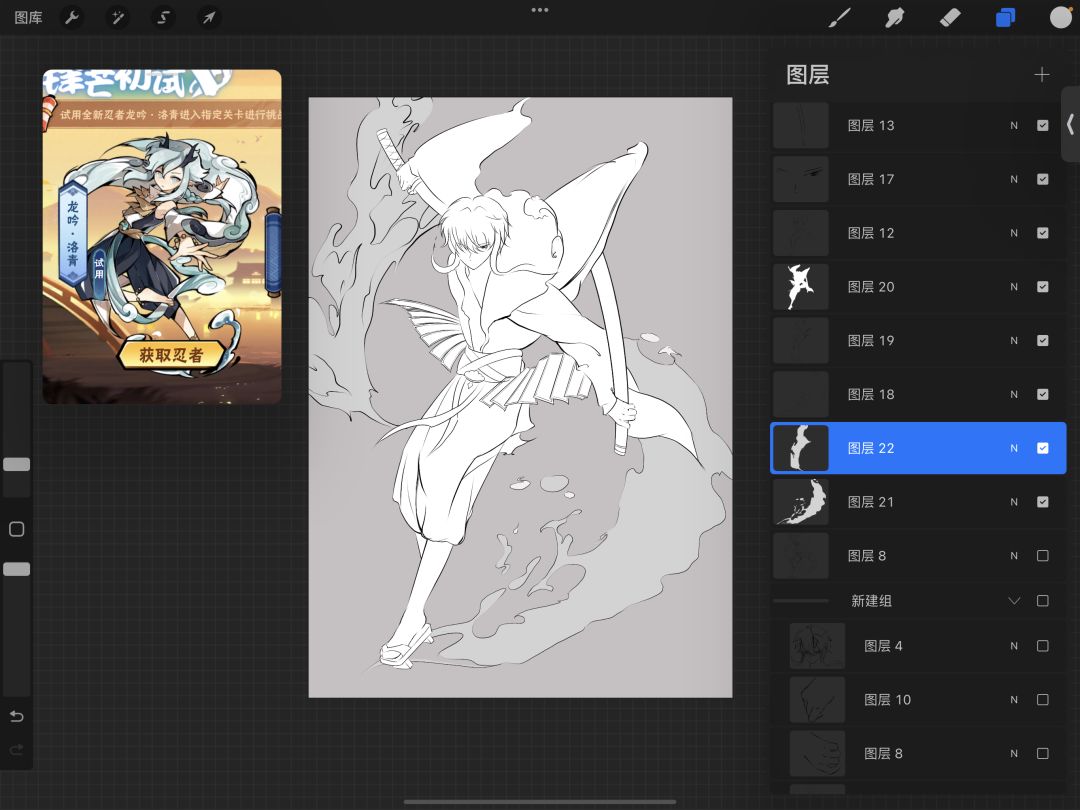Open blend mode N for 图层 20
This screenshot has width=1080, height=810.
[x=1014, y=287]
